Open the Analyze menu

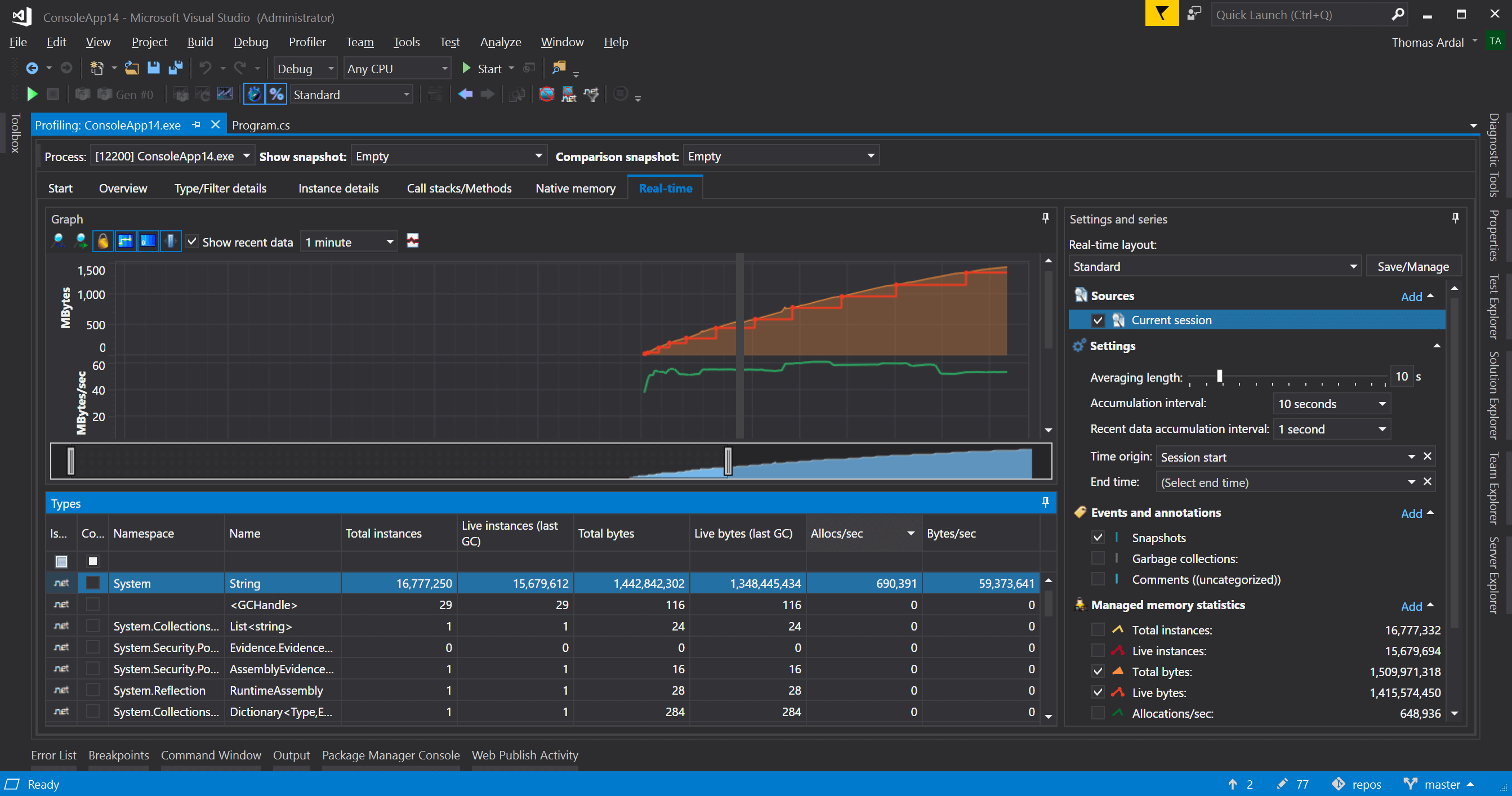point(500,42)
